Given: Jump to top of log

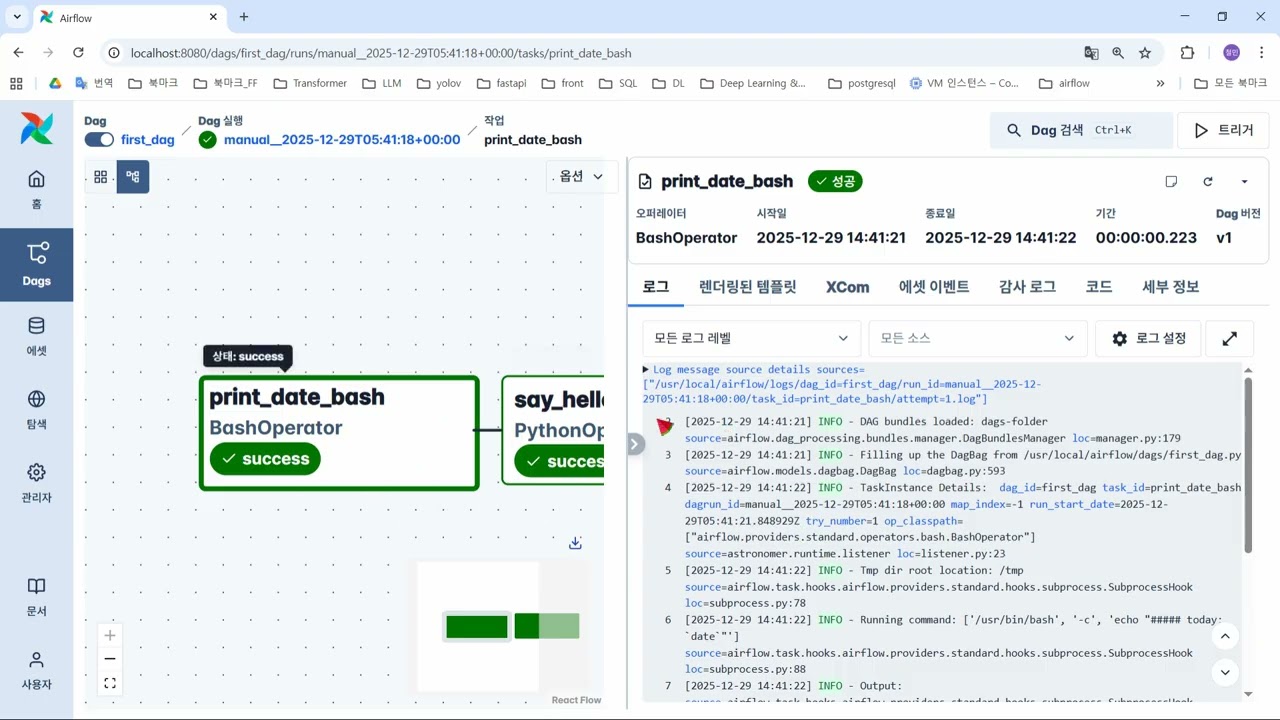Looking at the screenshot, I should pos(1225,636).
